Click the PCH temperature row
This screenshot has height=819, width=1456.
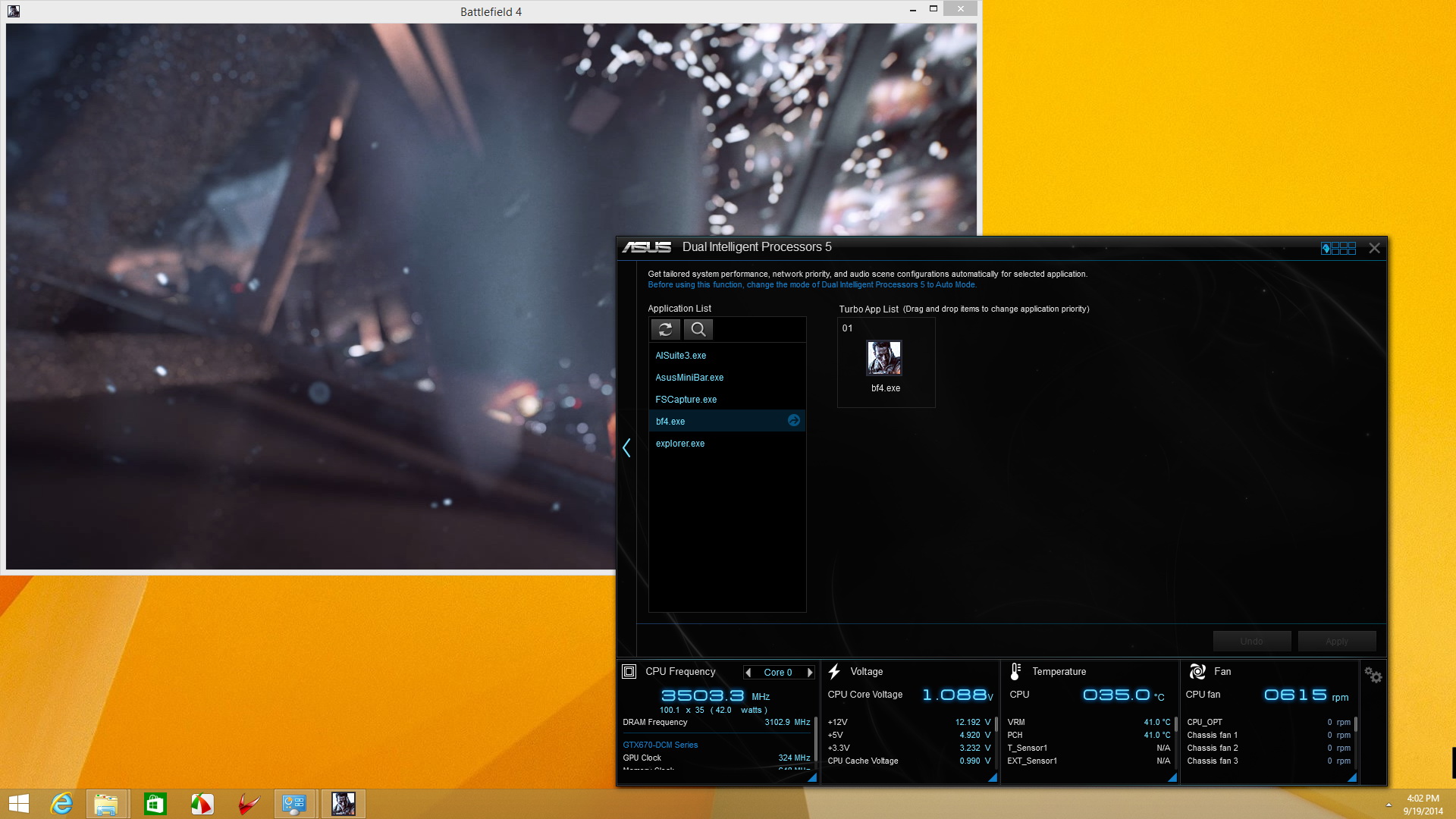click(x=1089, y=736)
